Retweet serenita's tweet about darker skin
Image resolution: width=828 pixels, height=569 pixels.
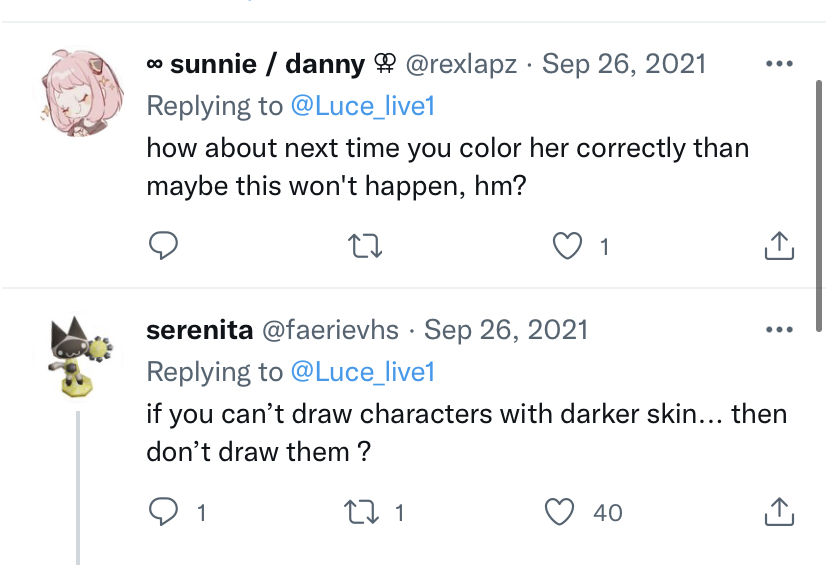[358, 513]
